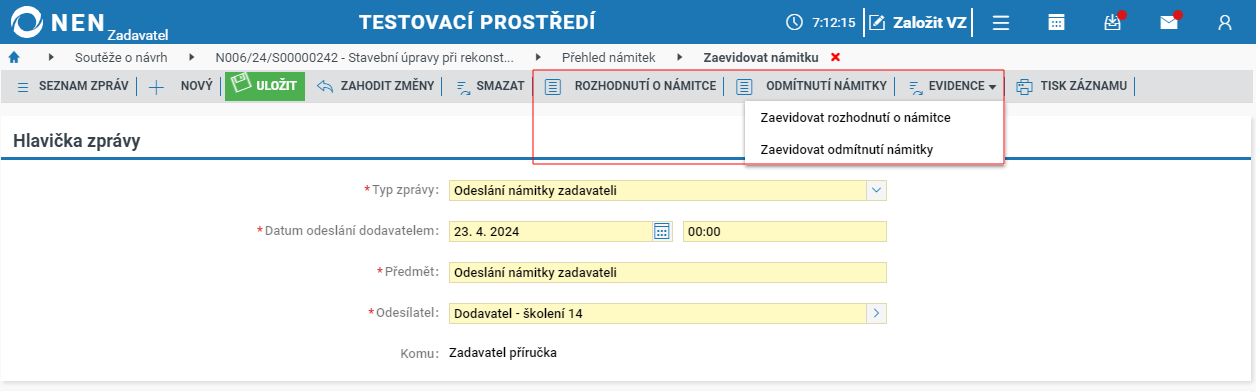Open the mail envelope icon
This screenshot has height=392, width=1256.
tap(1169, 22)
